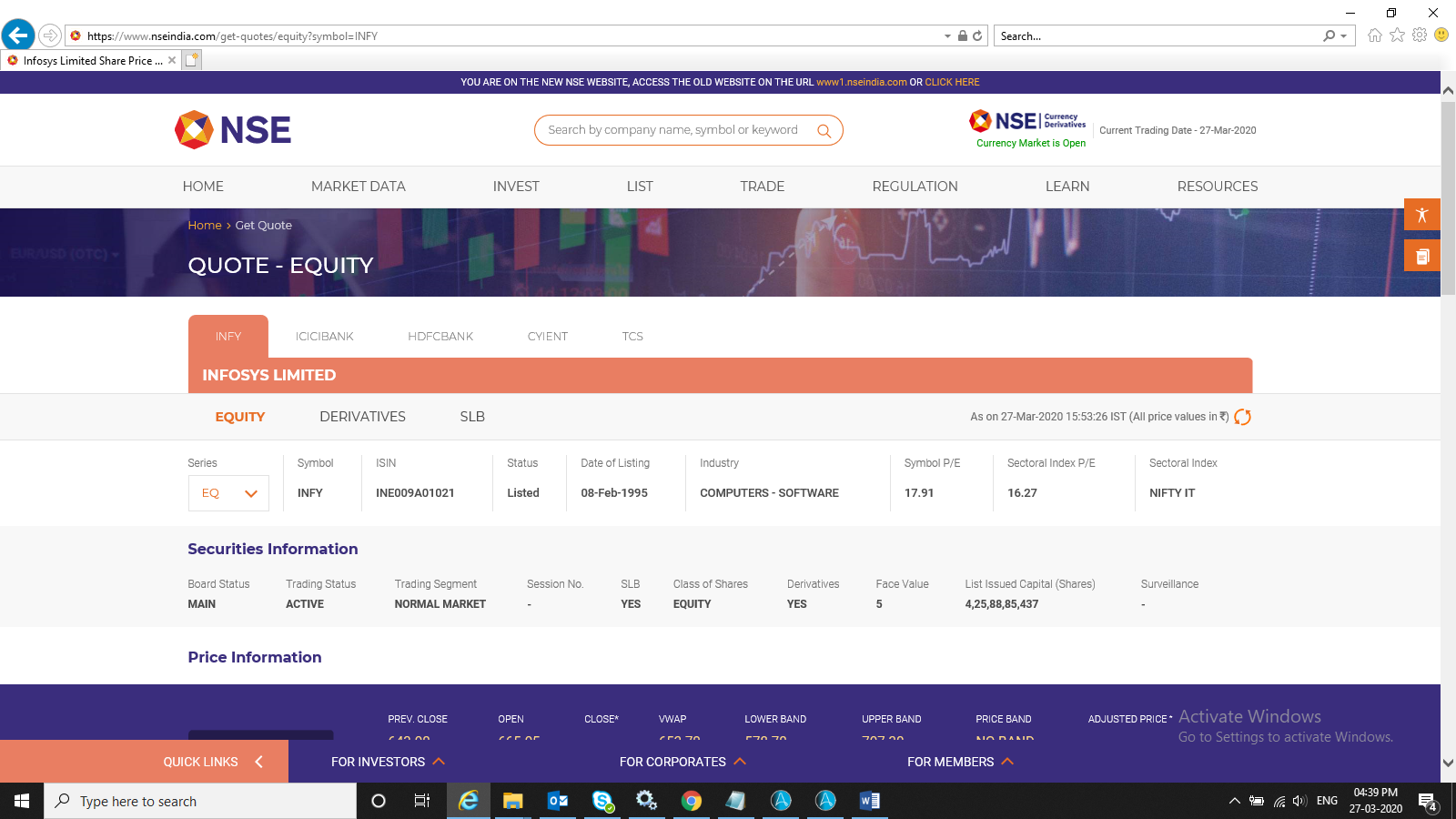Image resolution: width=1456 pixels, height=819 pixels.
Task: Expand FOR MEMBERS footer menu
Action: 960,762
